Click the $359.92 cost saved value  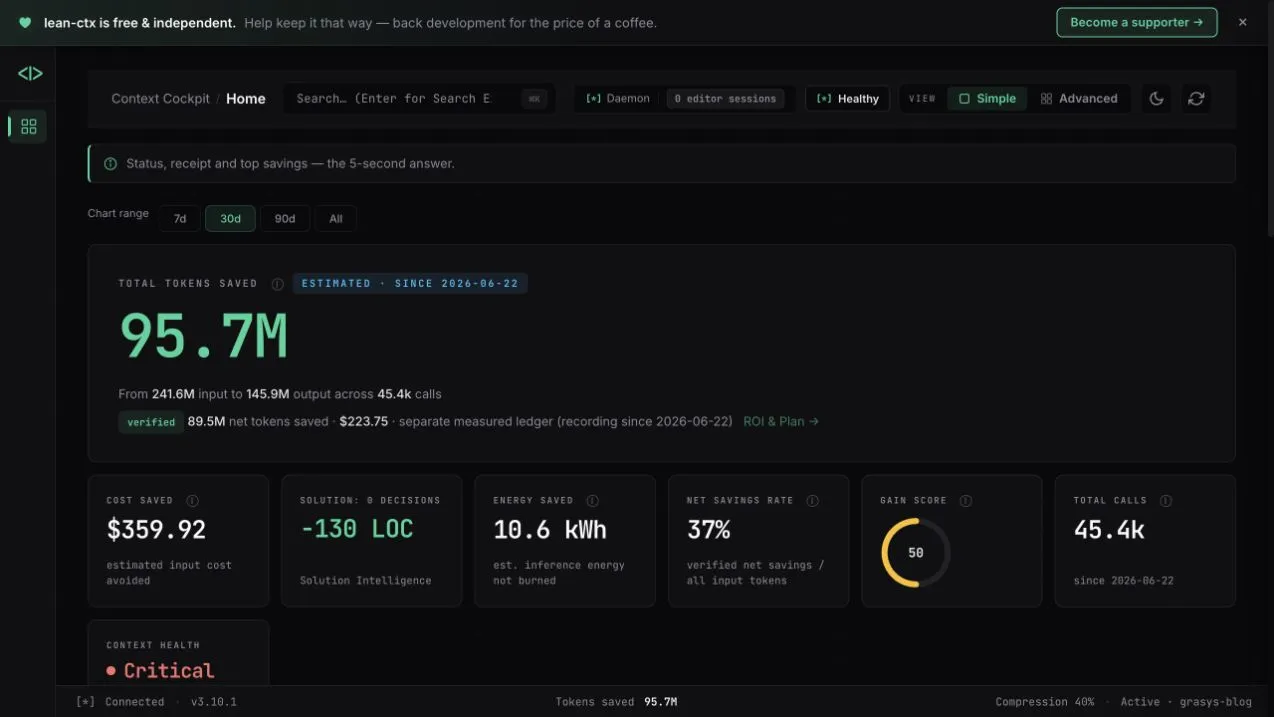pyautogui.click(x=156, y=529)
